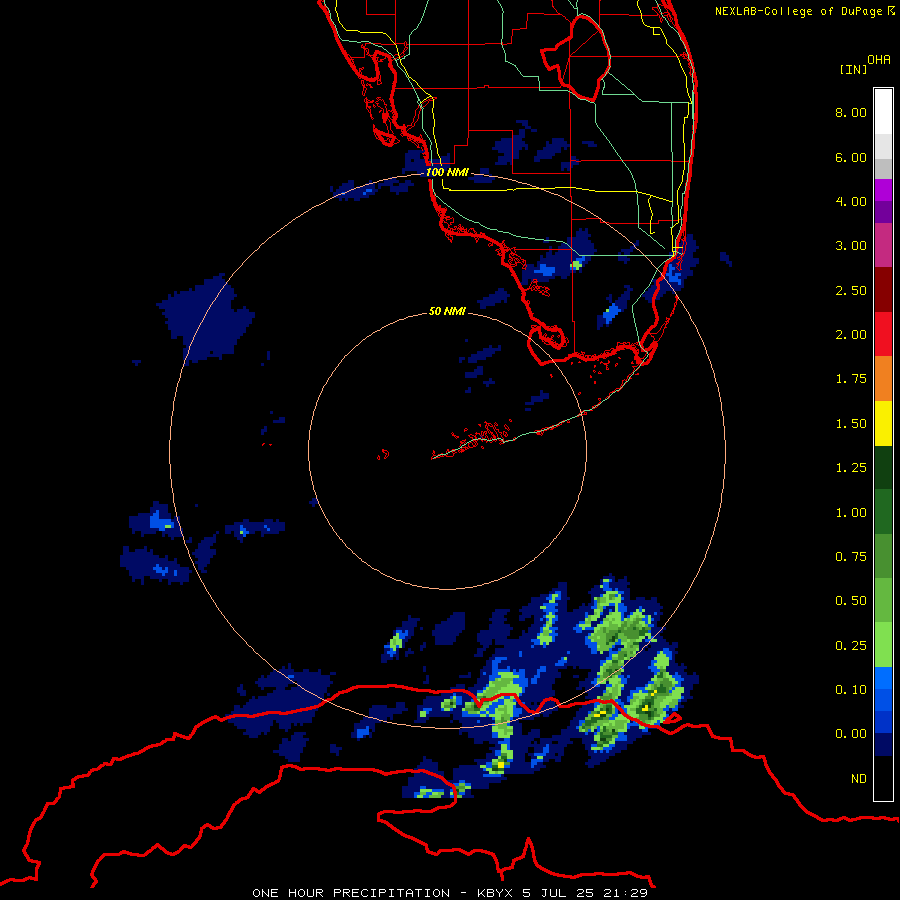The image size is (900, 900).
Task: Pick the pink swatch beside 3.00
Action: (x=883, y=245)
